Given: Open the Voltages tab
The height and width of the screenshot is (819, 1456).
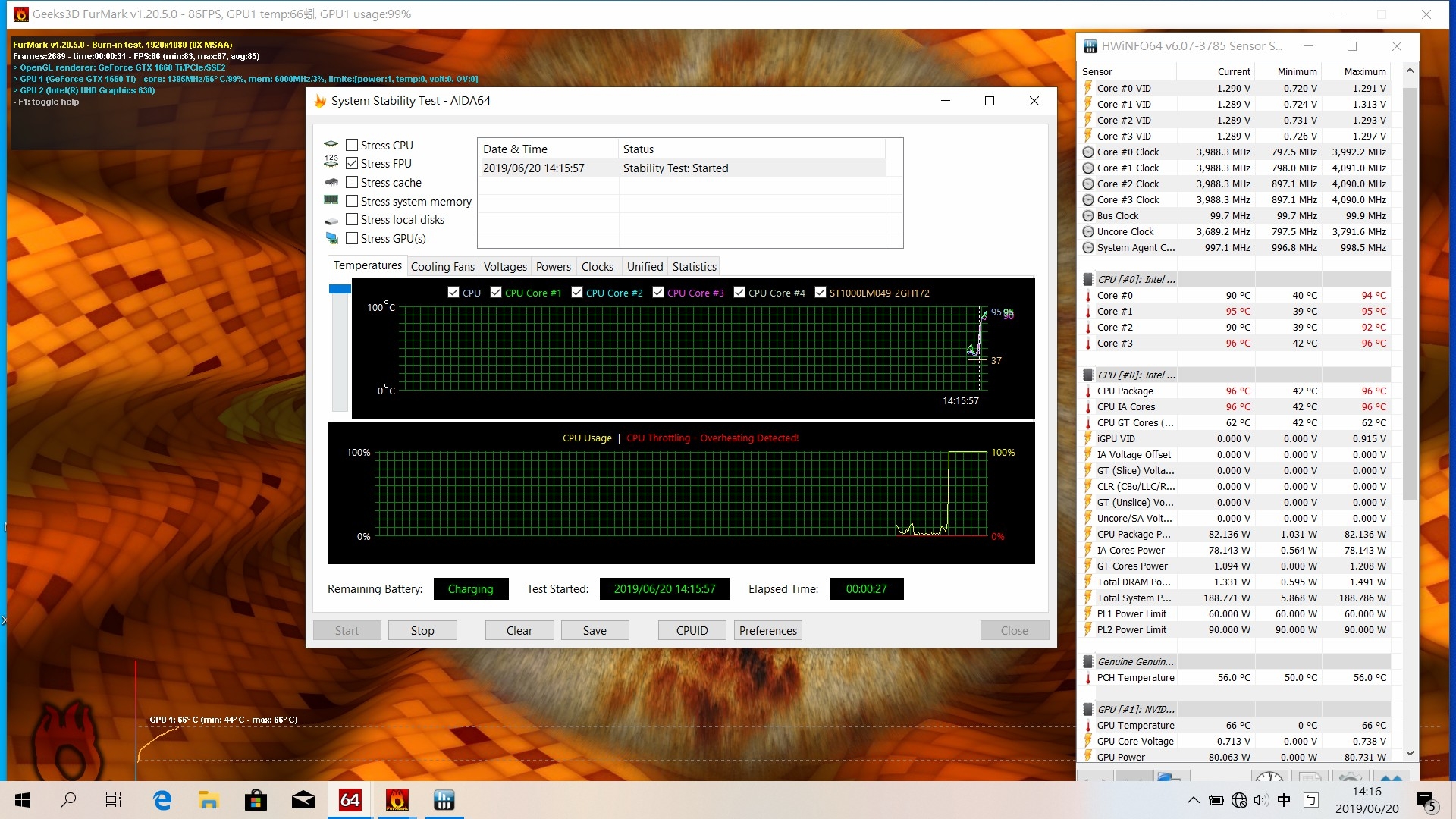Looking at the screenshot, I should (505, 266).
